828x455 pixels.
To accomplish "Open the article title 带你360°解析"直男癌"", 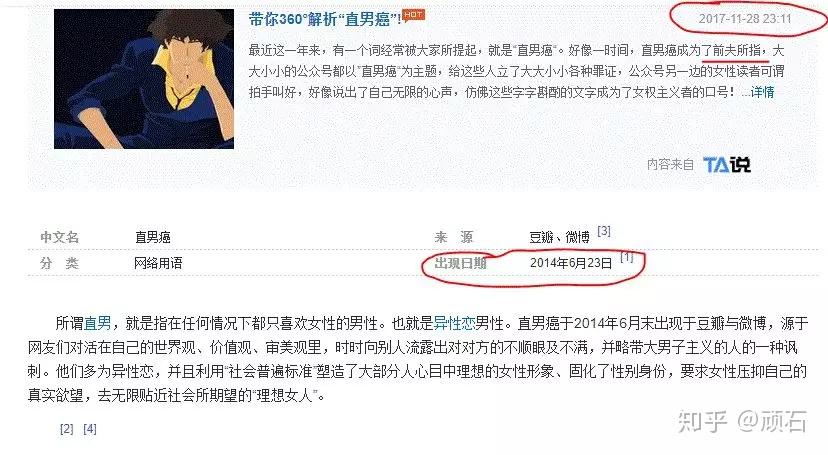I will pos(324,20).
